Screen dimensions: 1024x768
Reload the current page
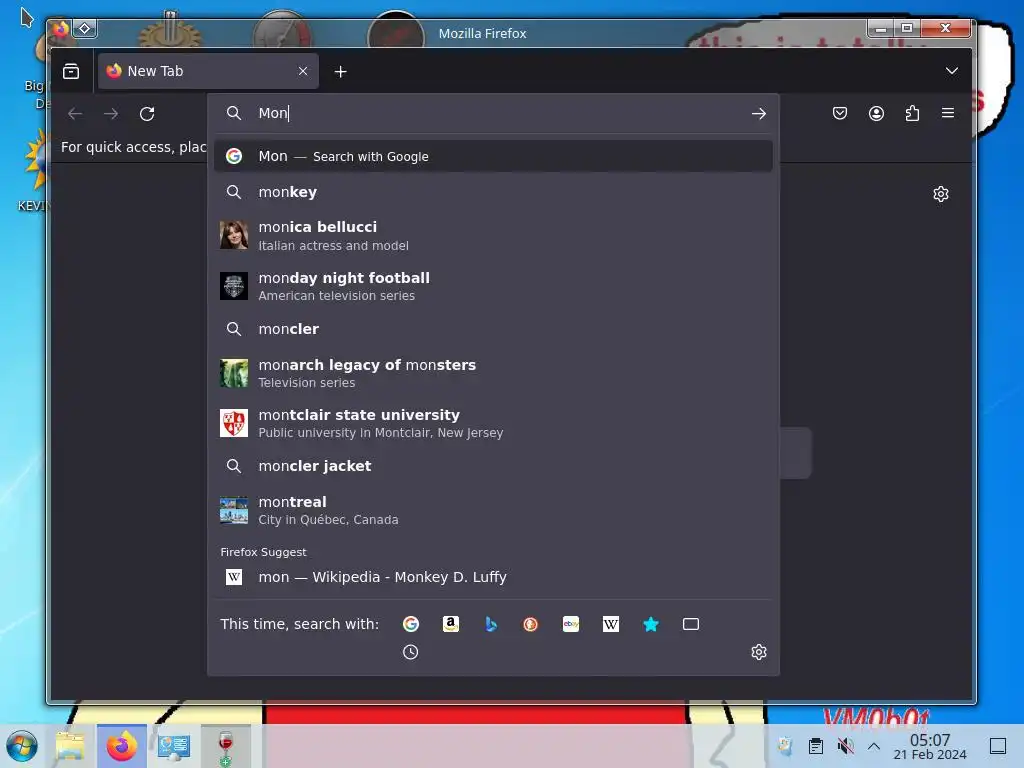(x=147, y=114)
